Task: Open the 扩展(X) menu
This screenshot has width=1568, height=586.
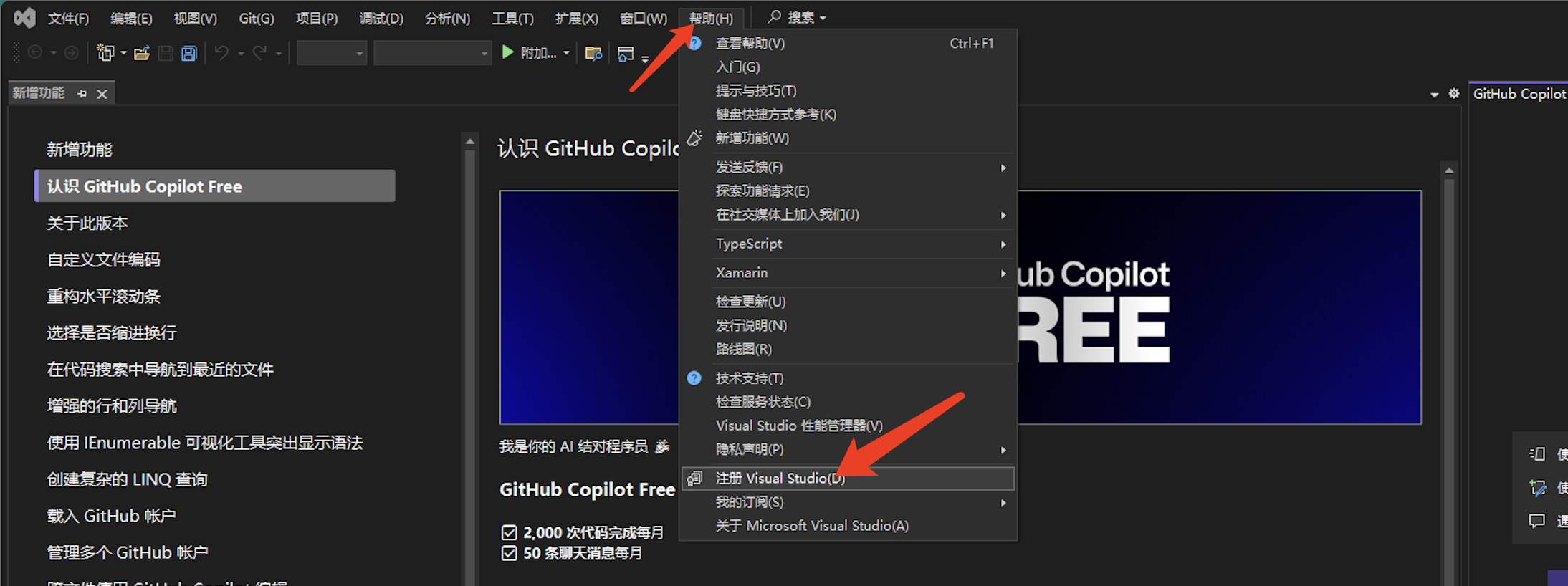Action: point(576,18)
